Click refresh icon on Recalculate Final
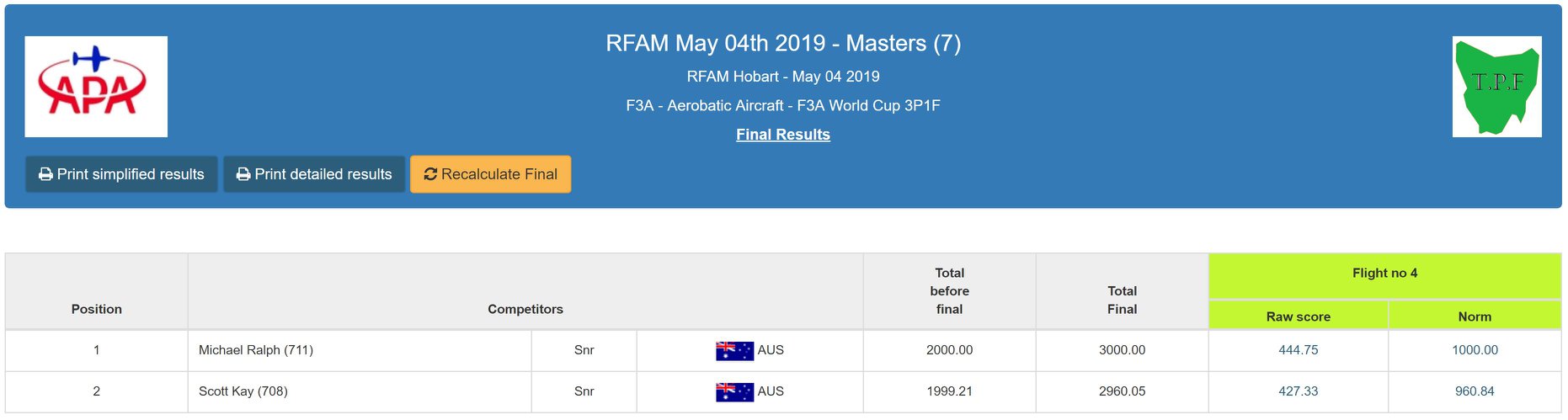 (430, 174)
